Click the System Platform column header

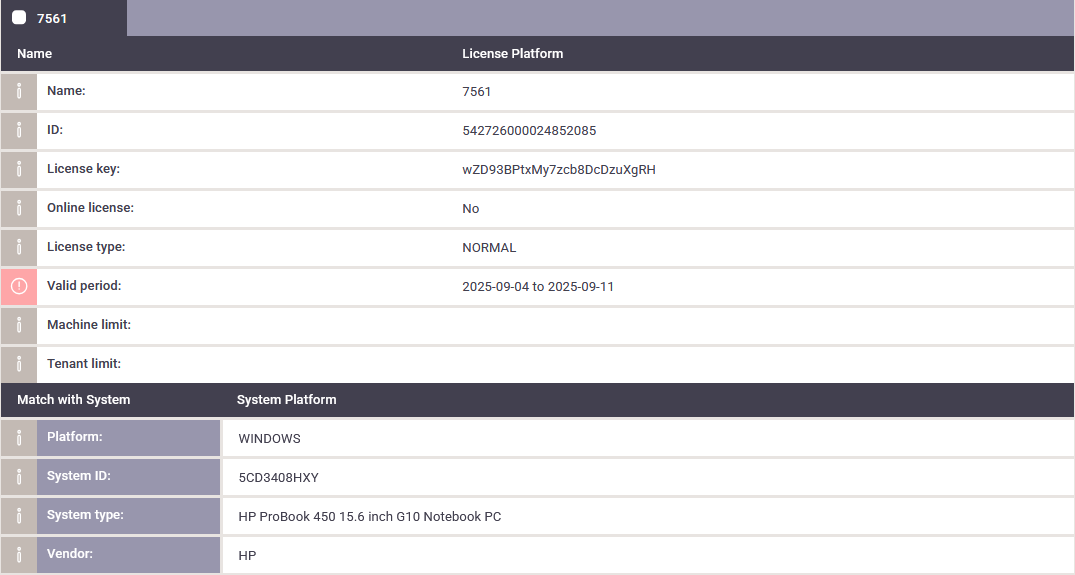click(x=287, y=400)
